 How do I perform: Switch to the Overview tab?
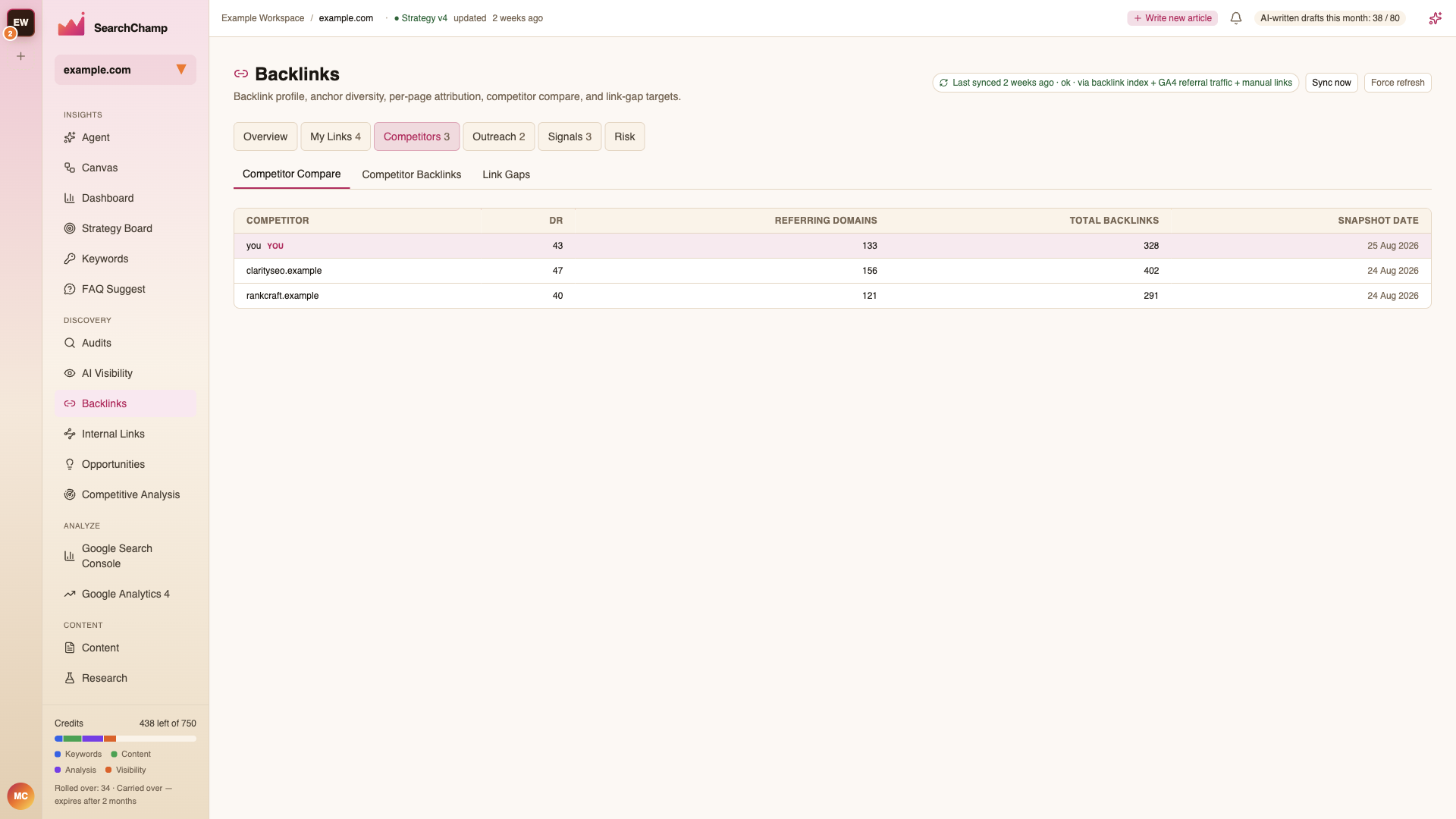265,136
